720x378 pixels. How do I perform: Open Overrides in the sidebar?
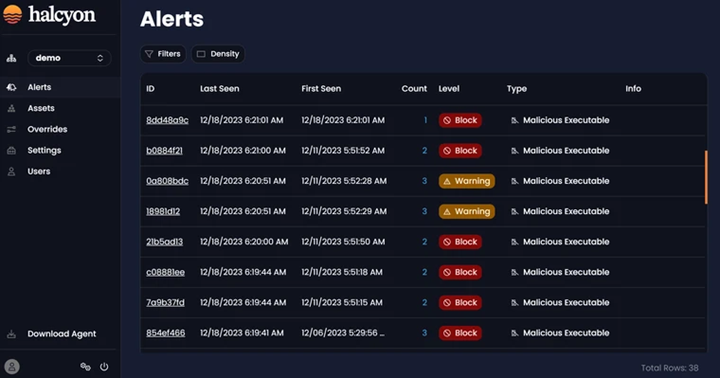(x=47, y=130)
